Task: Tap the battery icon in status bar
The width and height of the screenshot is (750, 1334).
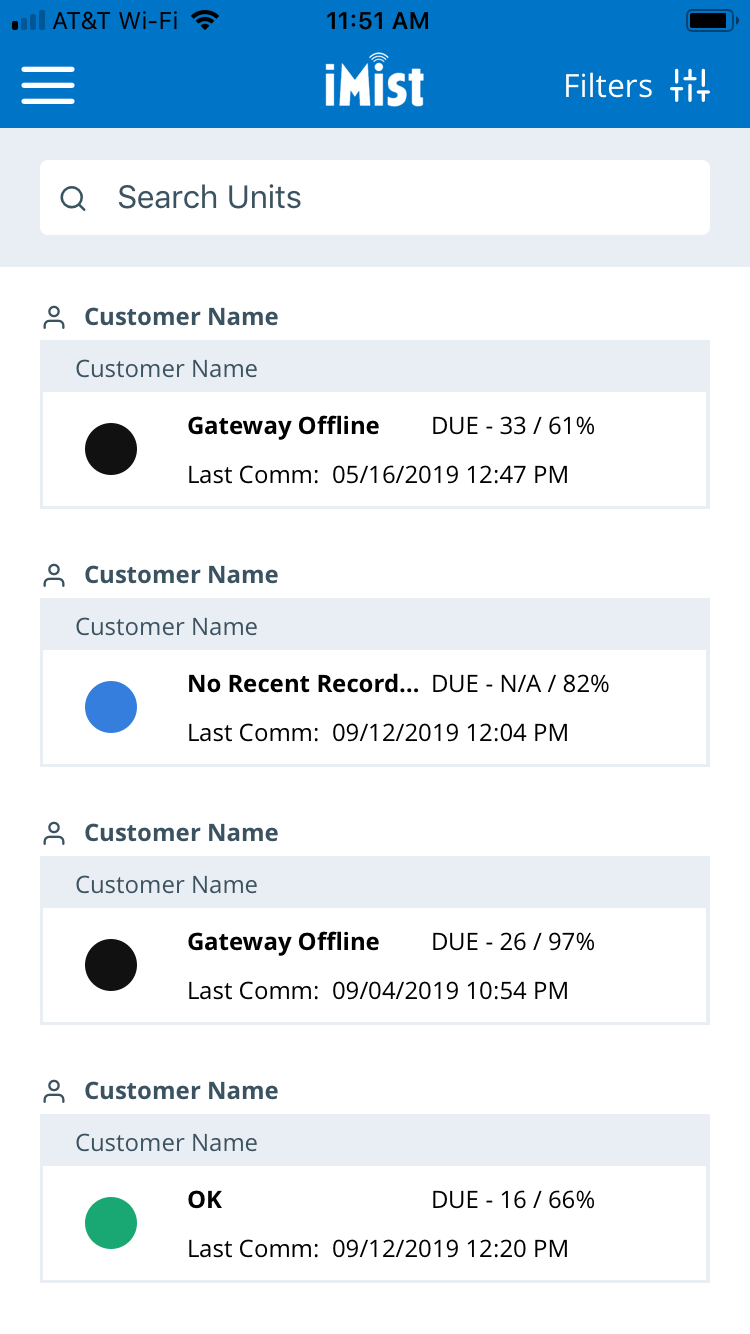Action: tap(709, 21)
